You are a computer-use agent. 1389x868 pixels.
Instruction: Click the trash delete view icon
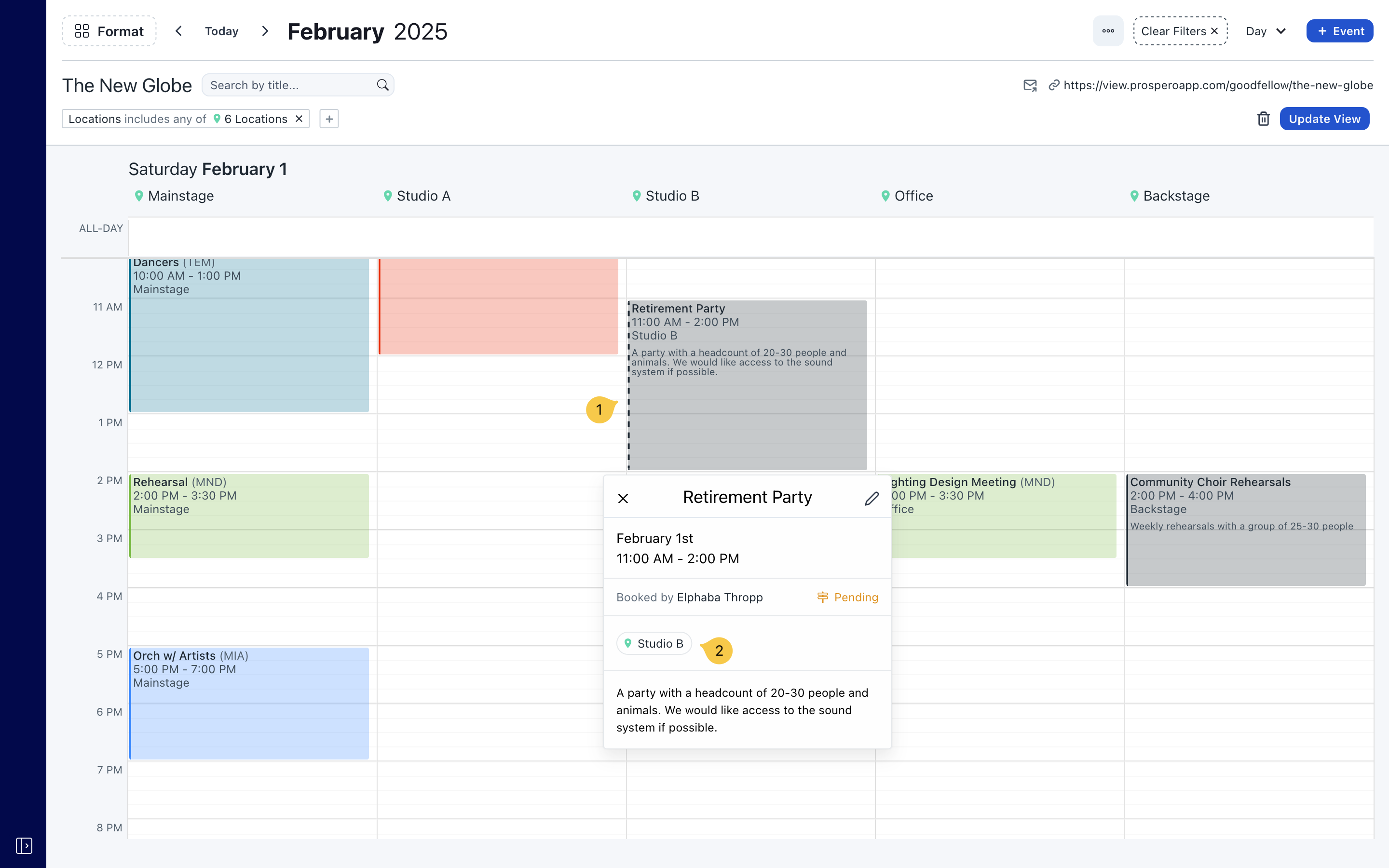coord(1263,119)
